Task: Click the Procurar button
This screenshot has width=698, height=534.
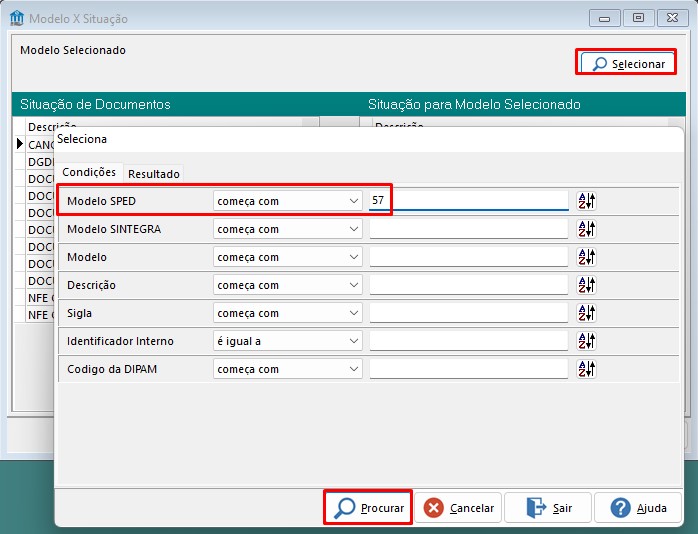Action: (368, 508)
